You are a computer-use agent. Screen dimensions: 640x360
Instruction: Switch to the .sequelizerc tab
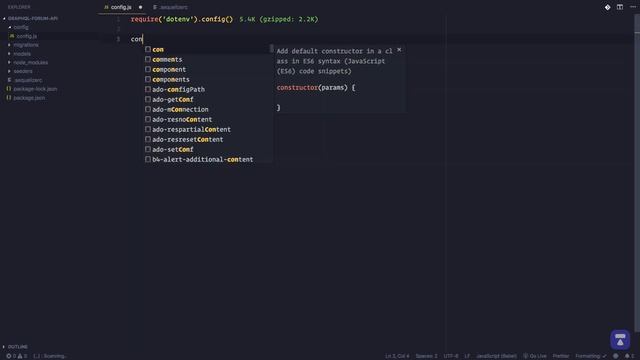[170, 7]
